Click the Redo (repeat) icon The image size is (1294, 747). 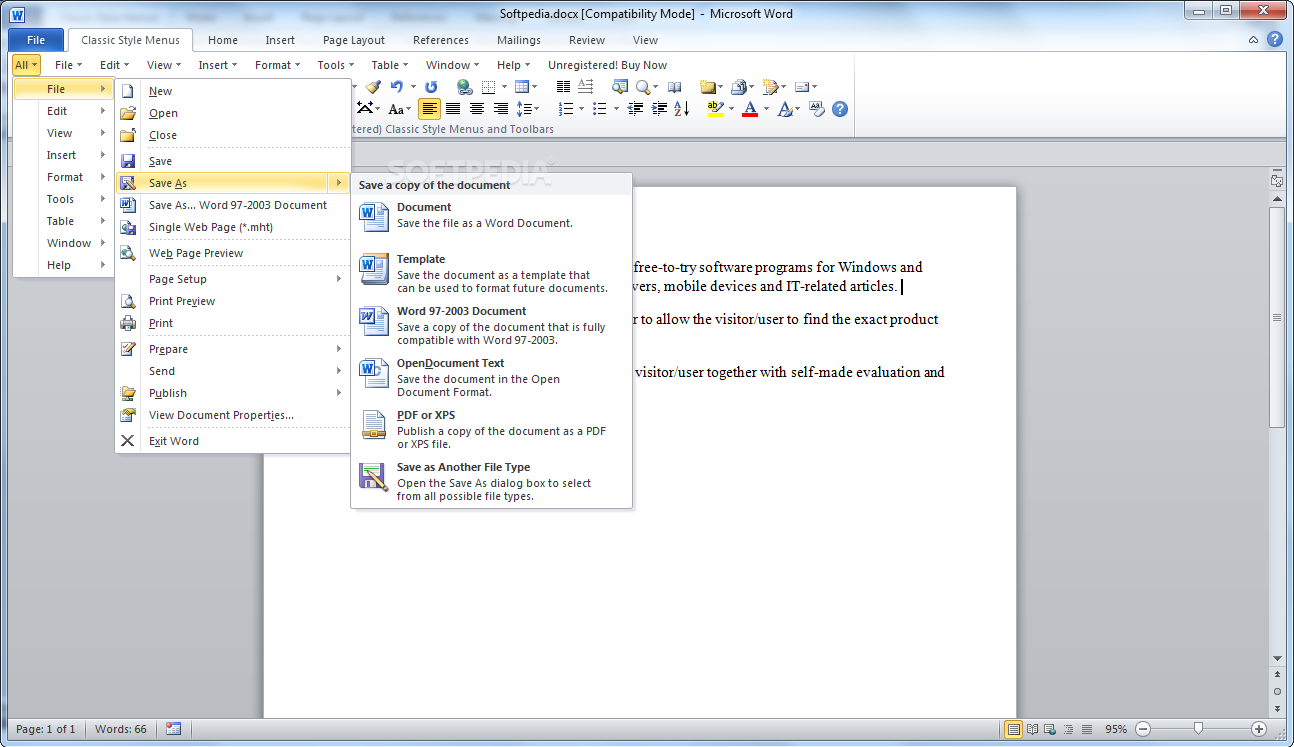[x=431, y=87]
